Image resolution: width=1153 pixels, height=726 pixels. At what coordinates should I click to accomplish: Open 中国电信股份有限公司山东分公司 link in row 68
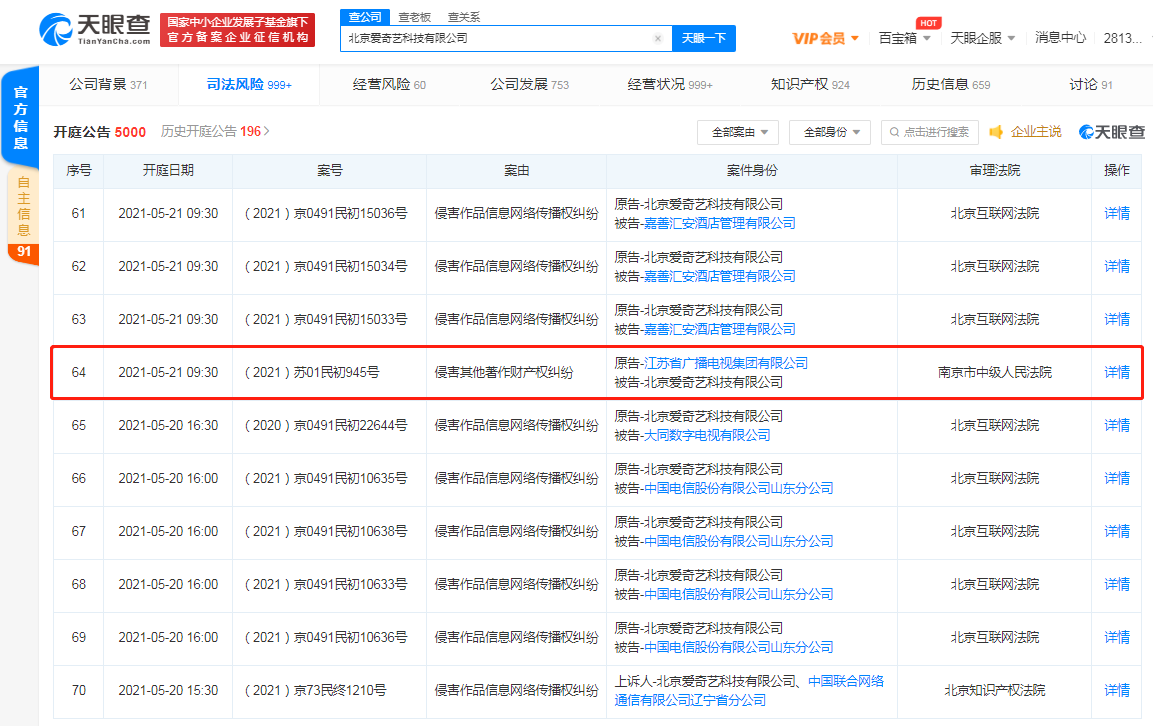pos(738,594)
